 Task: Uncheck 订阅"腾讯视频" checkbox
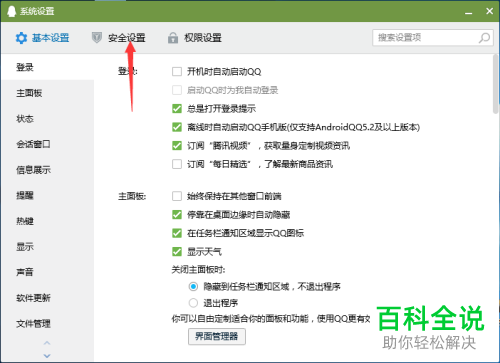177,146
